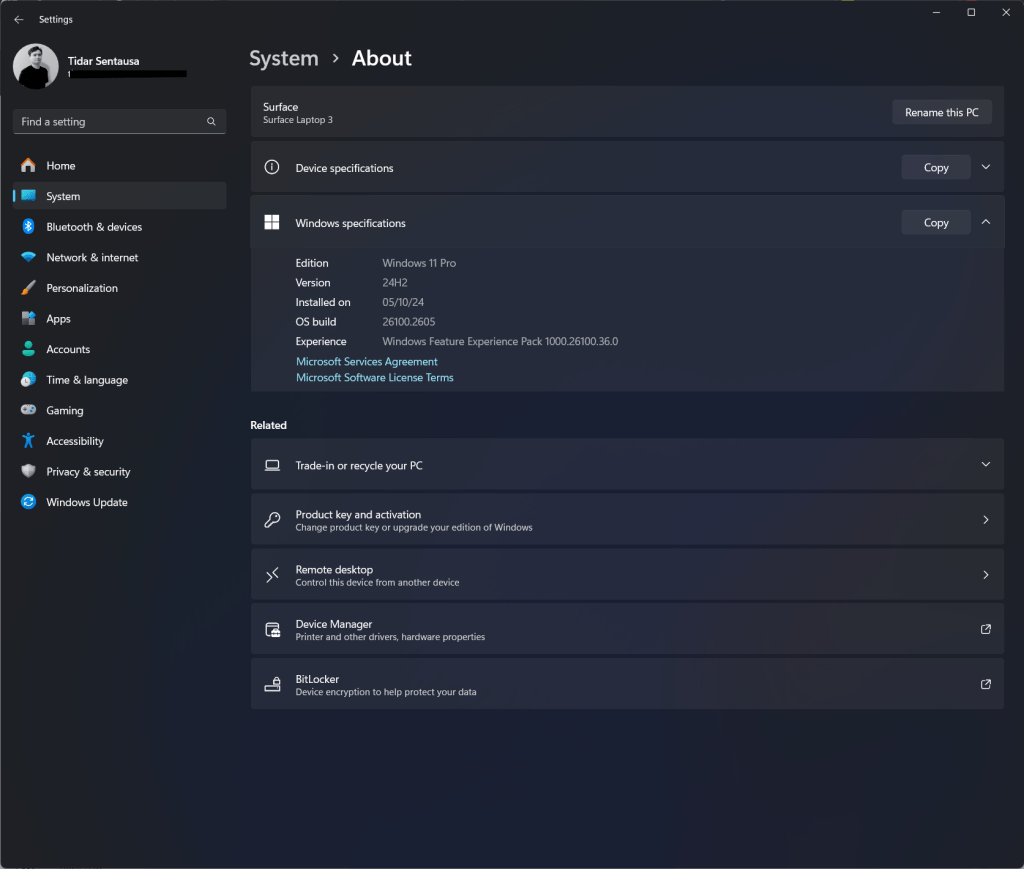
Task: Click Tidar Sentausa account name
Action: point(103,61)
